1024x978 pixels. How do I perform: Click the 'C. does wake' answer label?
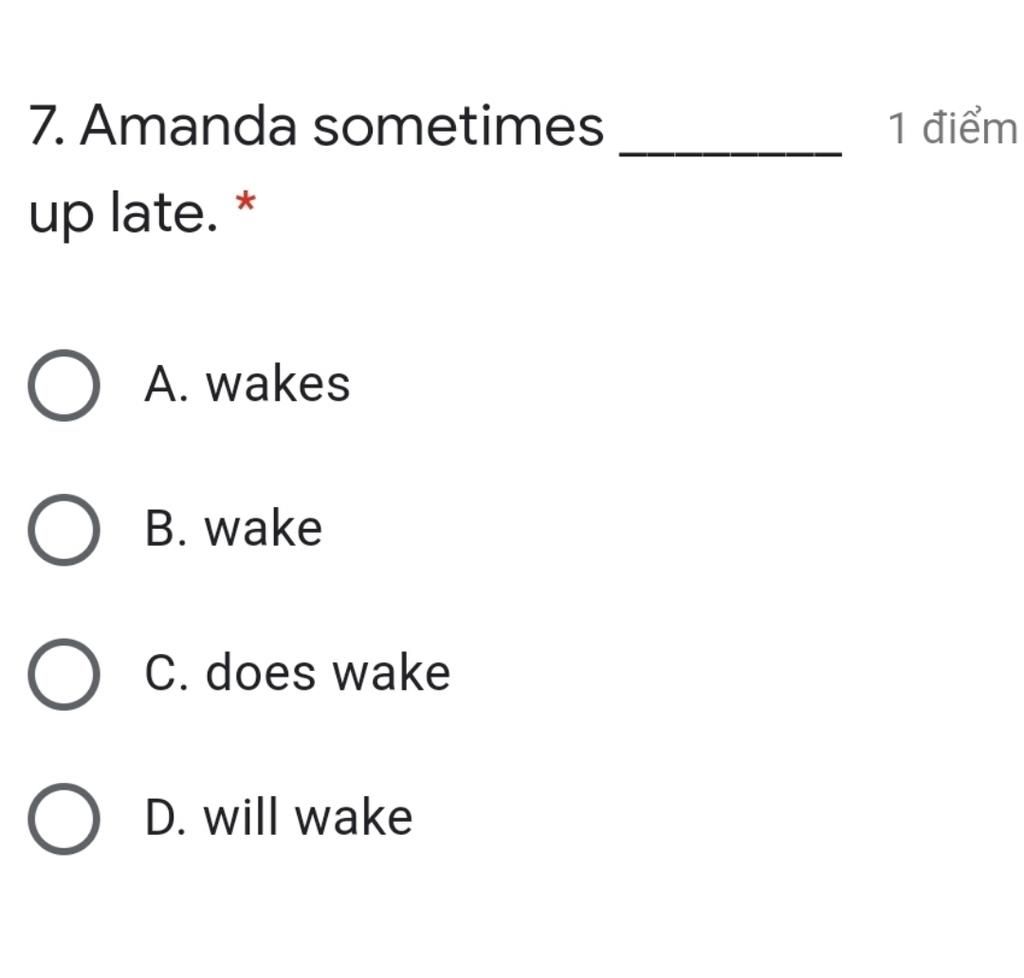[297, 672]
